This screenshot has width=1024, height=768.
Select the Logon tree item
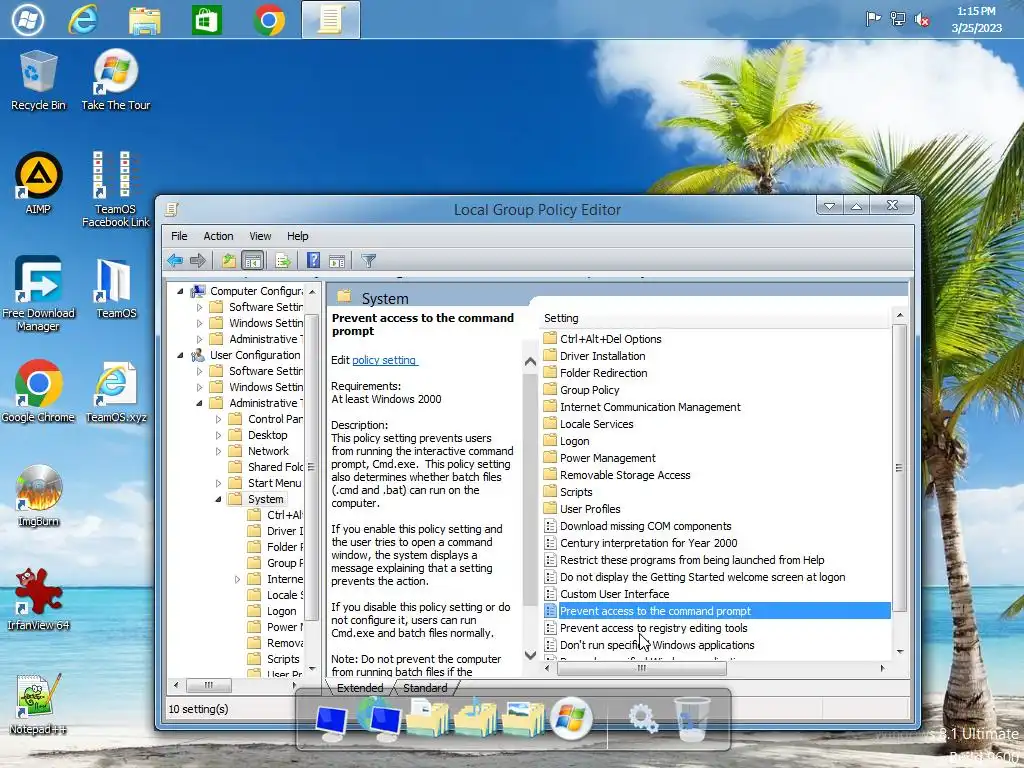pyautogui.click(x=281, y=611)
